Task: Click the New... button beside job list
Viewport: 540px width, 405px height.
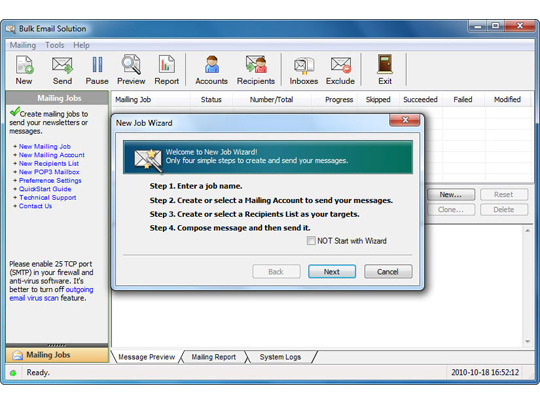Action: click(x=451, y=195)
